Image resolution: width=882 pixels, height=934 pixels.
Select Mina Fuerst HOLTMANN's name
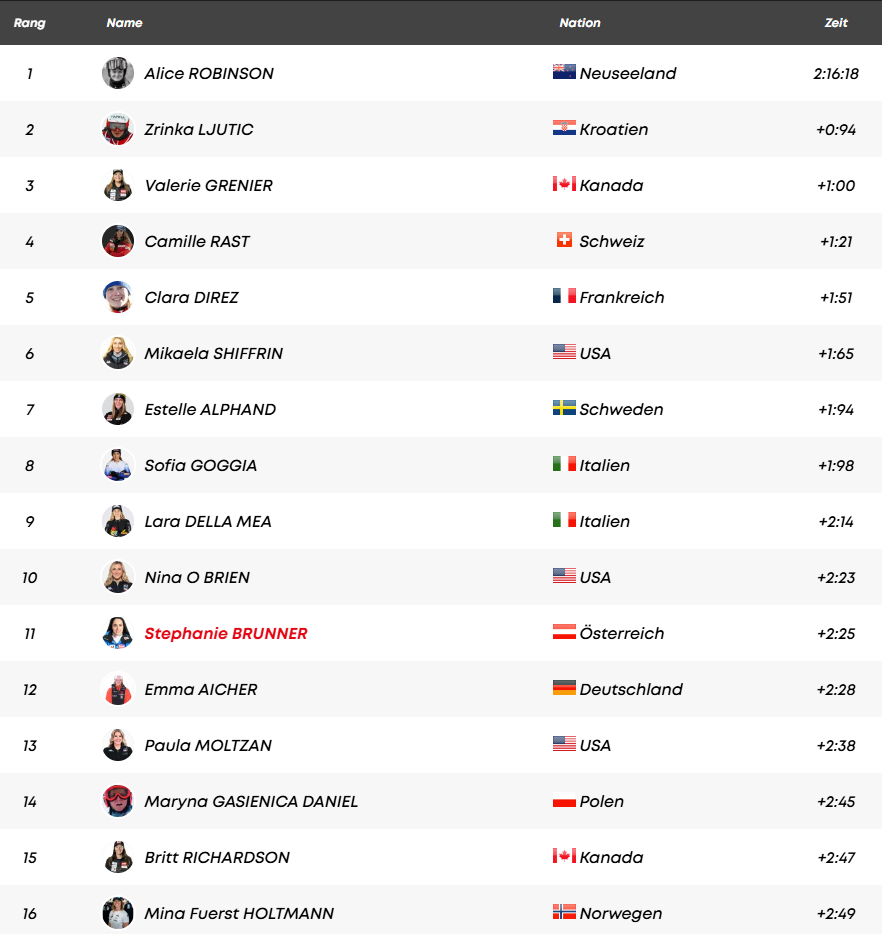(x=239, y=913)
